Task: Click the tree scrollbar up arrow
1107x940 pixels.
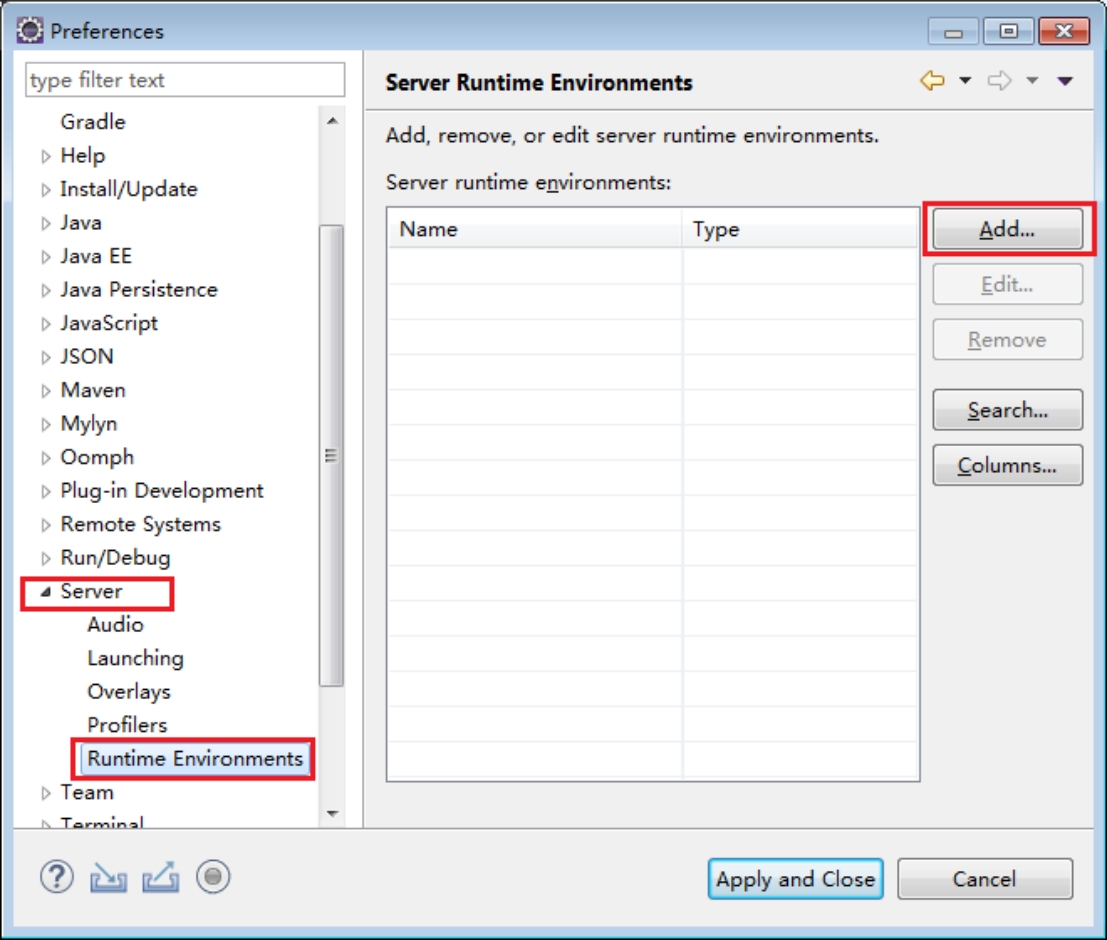Action: [x=332, y=121]
